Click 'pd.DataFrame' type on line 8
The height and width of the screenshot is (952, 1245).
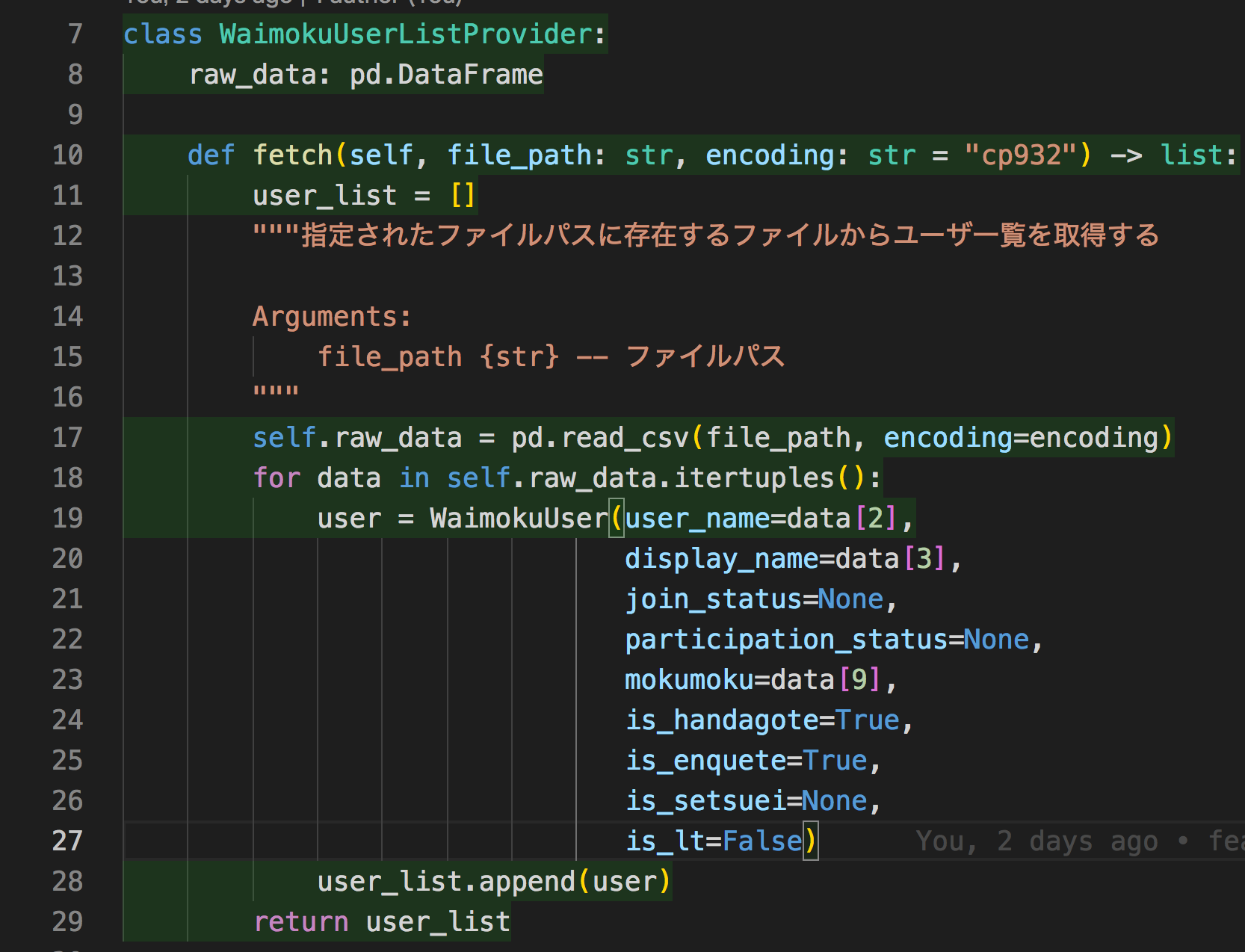(x=446, y=75)
